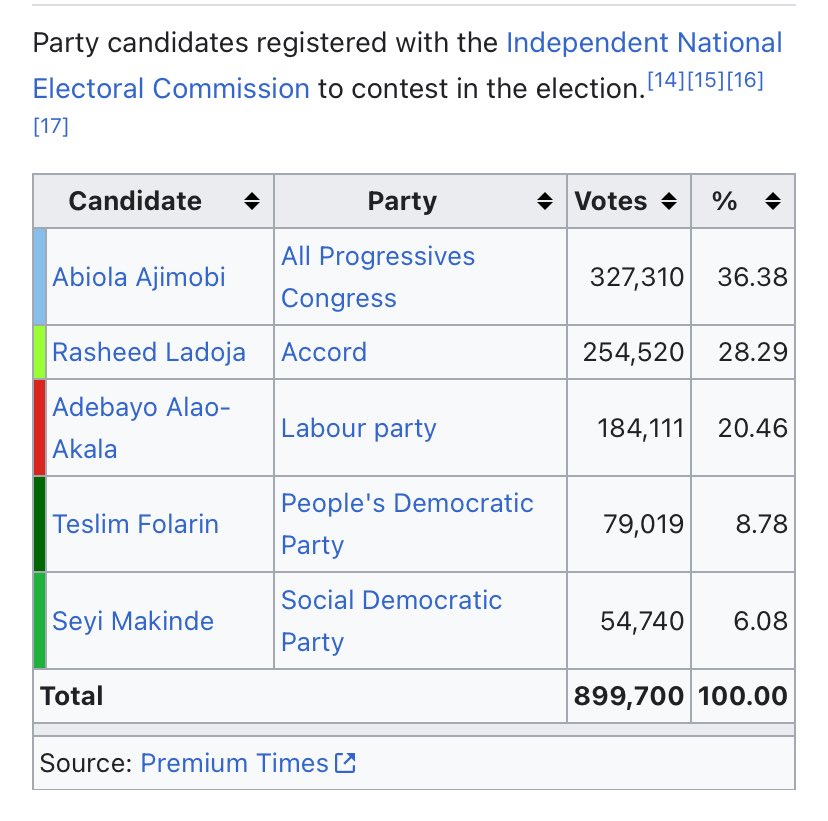828x821 pixels.
Task: Open Independent National Electoral Commission link
Action: point(644,44)
